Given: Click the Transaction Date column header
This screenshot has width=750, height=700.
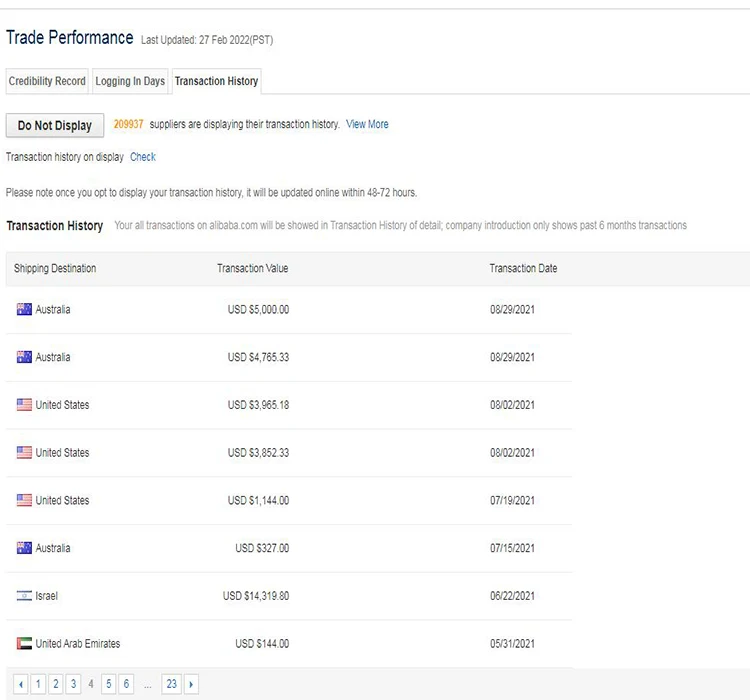Looking at the screenshot, I should (x=523, y=269).
